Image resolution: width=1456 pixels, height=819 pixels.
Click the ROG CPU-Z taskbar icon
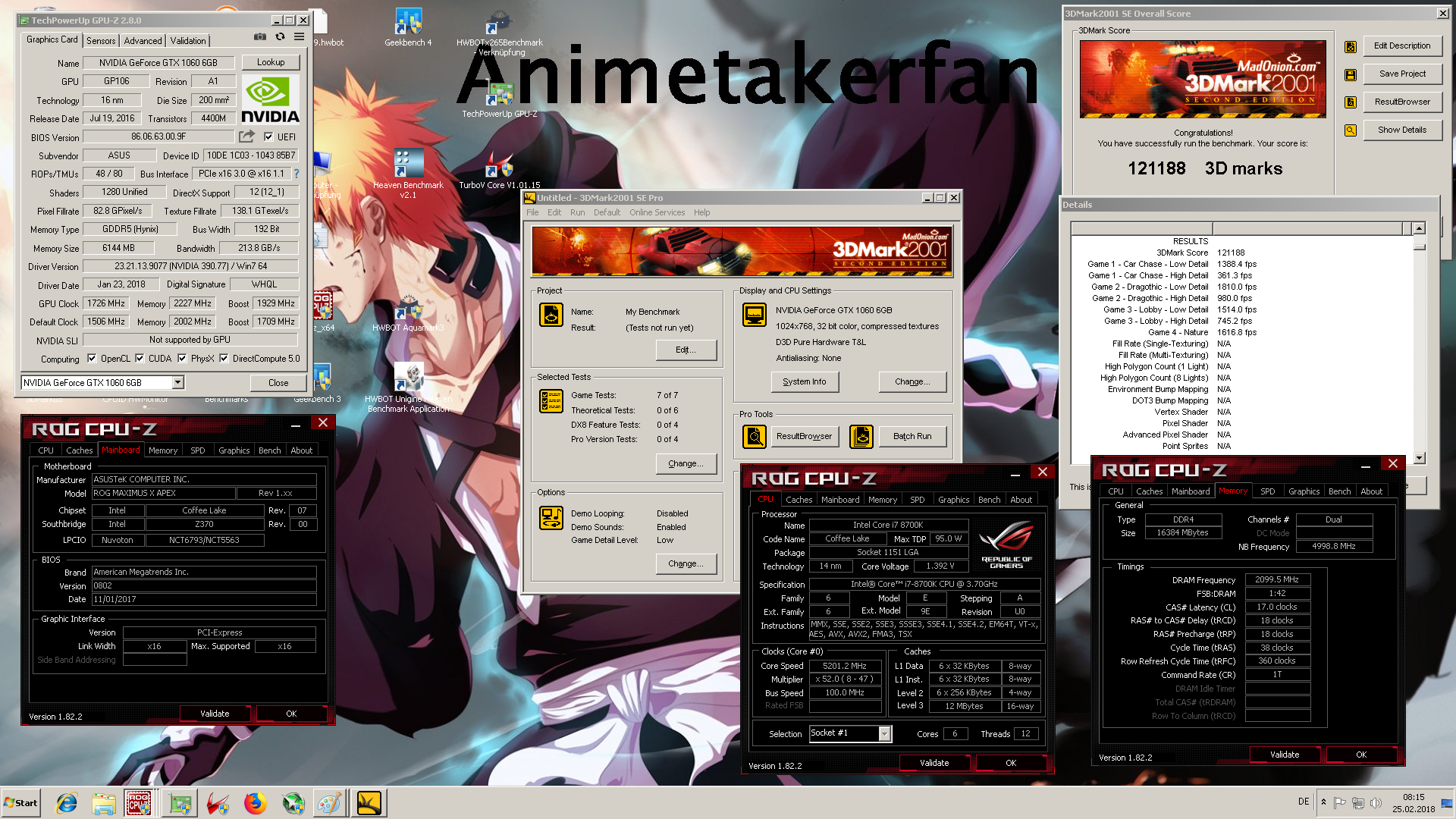pyautogui.click(x=138, y=803)
